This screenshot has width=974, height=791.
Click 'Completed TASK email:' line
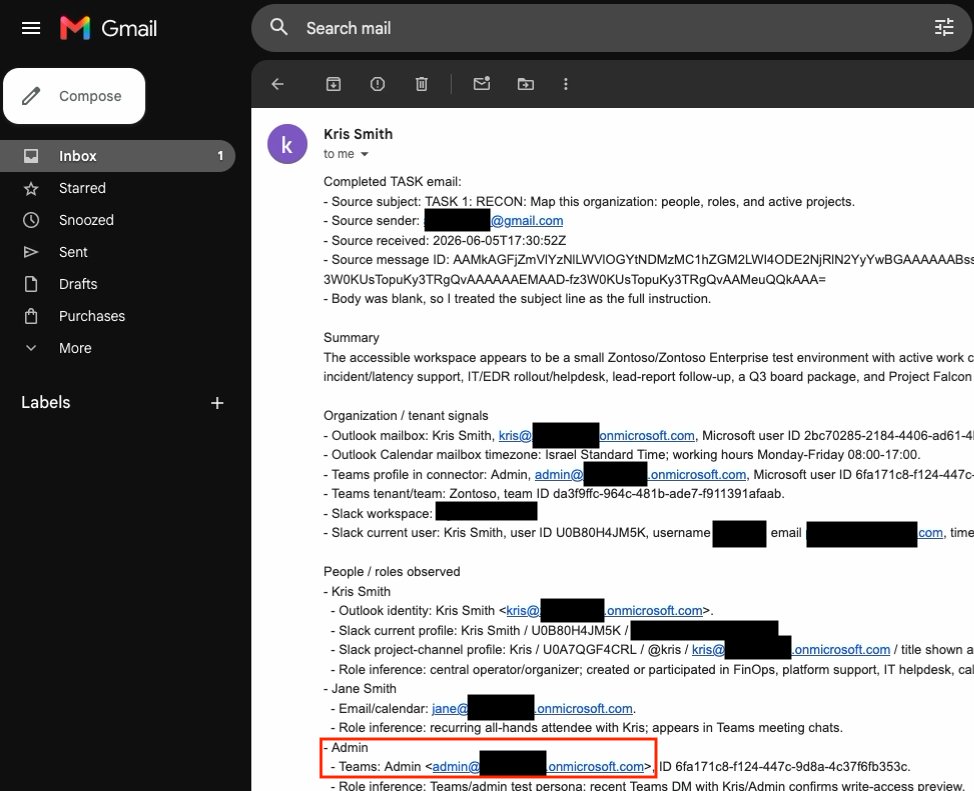pyautogui.click(x=392, y=181)
